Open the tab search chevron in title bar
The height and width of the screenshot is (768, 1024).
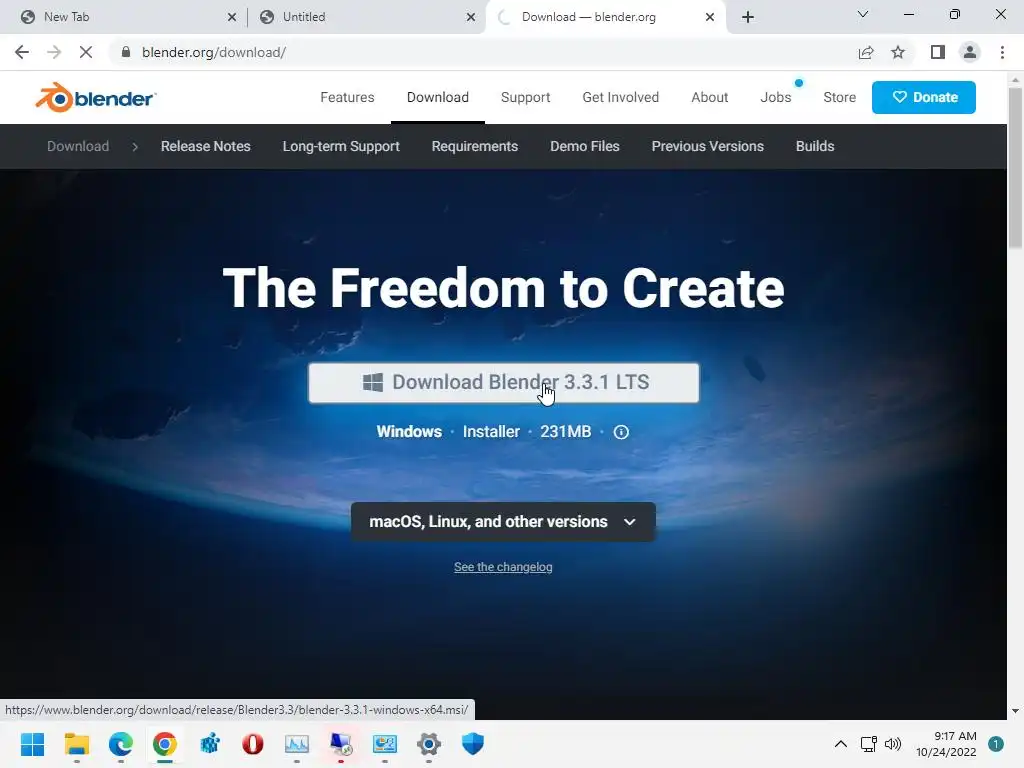(x=863, y=14)
